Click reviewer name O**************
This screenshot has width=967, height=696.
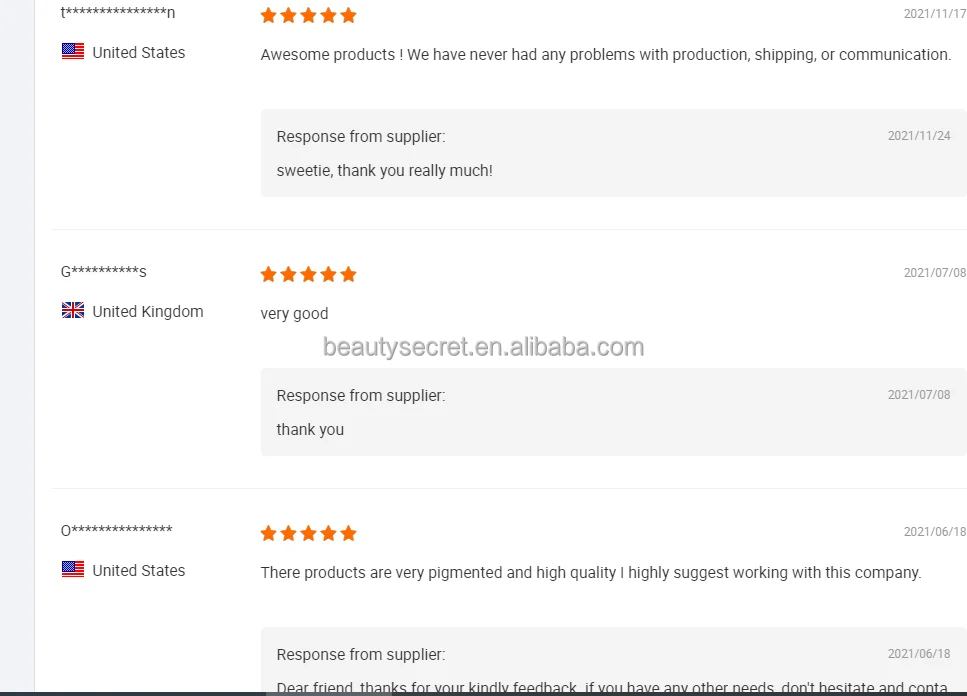[x=116, y=531]
